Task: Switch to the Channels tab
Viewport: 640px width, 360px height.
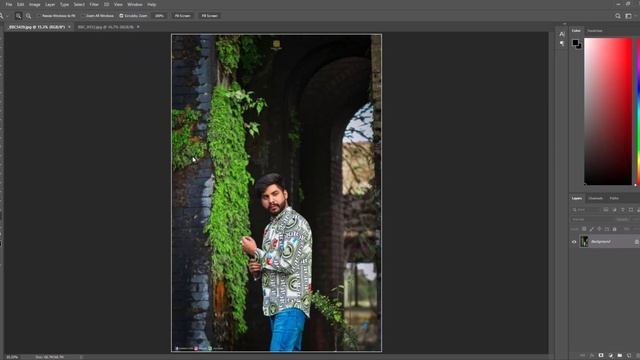Action: tap(596, 198)
